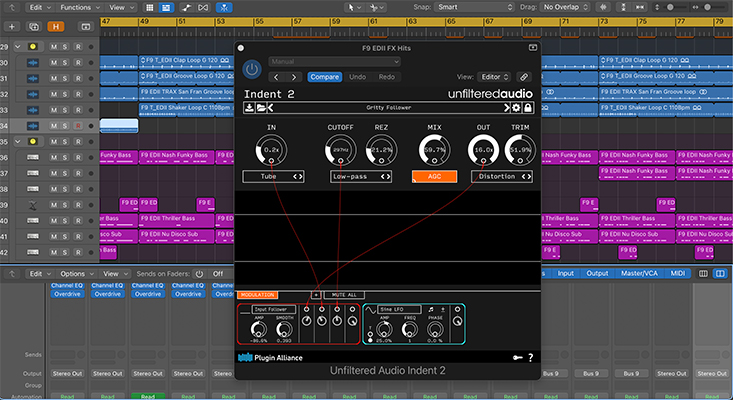Switch mixer to Output tab
This screenshot has height=400, width=733.
point(597,273)
